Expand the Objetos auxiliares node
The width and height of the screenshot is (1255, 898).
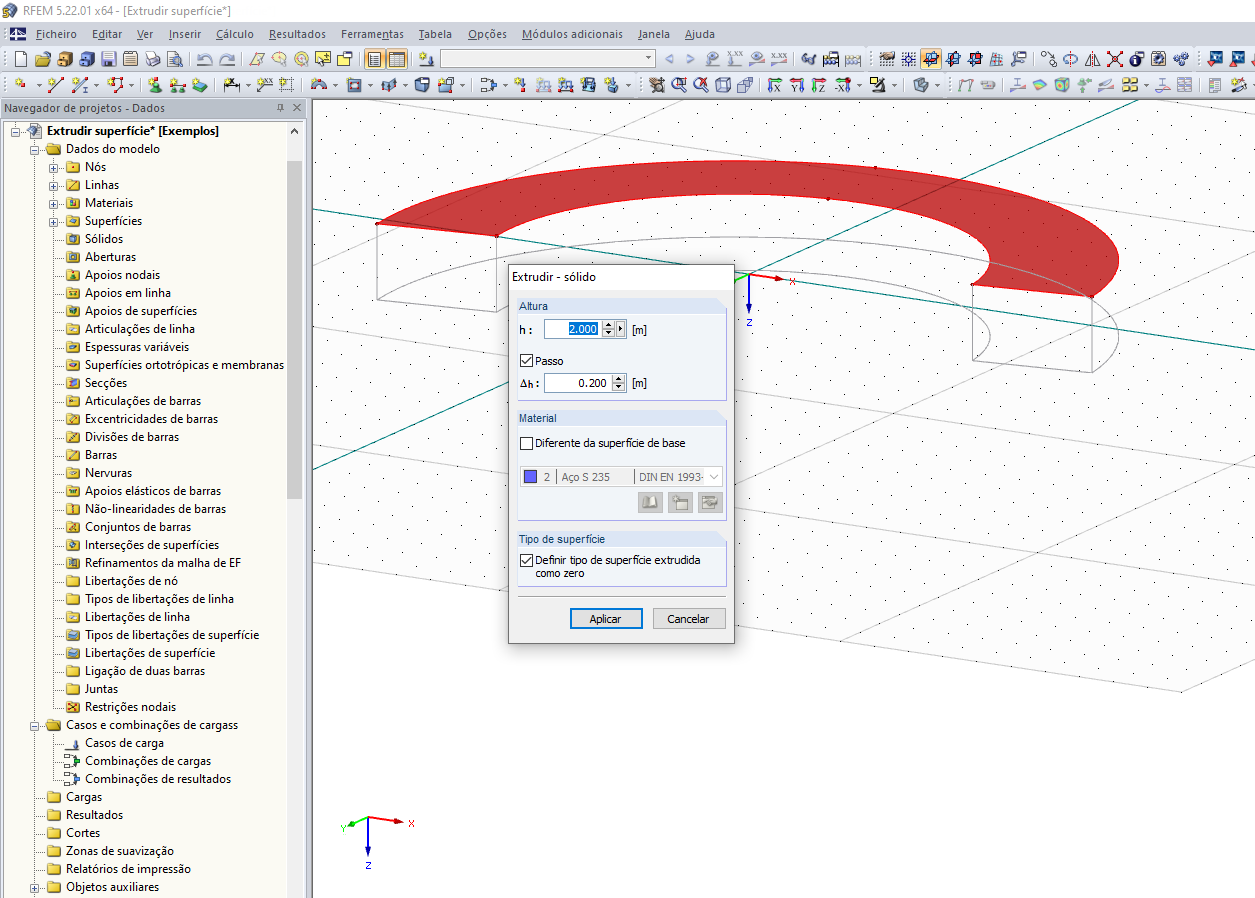click(35, 887)
